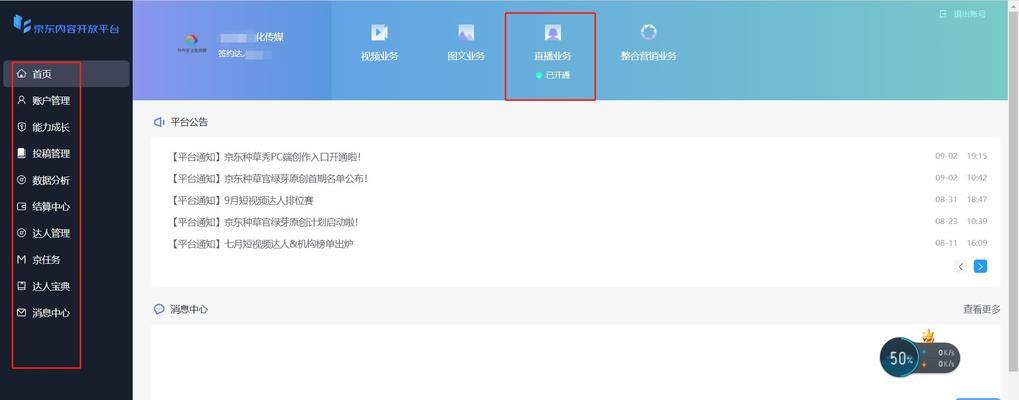Screen dimensions: 1019x400
Task: Click the 京东内容开放平台 logo
Action: [66, 26]
